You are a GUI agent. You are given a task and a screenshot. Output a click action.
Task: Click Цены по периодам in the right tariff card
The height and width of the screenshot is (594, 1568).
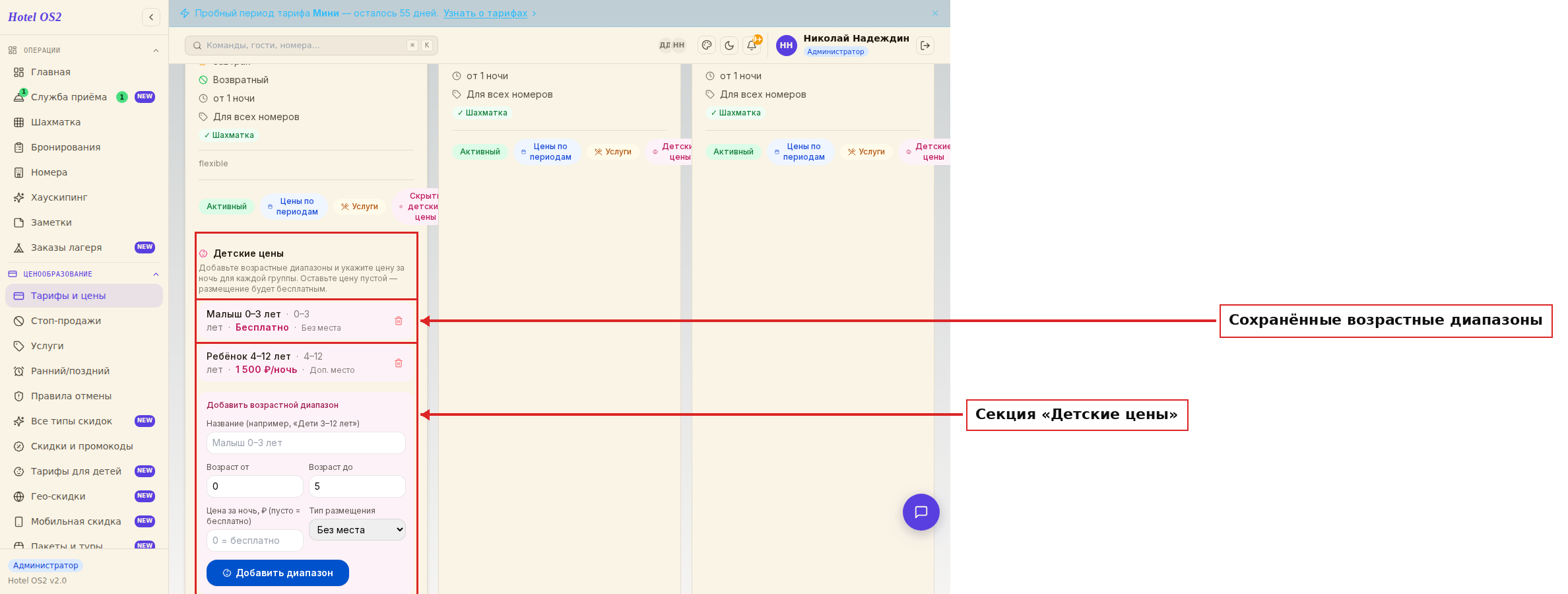(x=800, y=152)
